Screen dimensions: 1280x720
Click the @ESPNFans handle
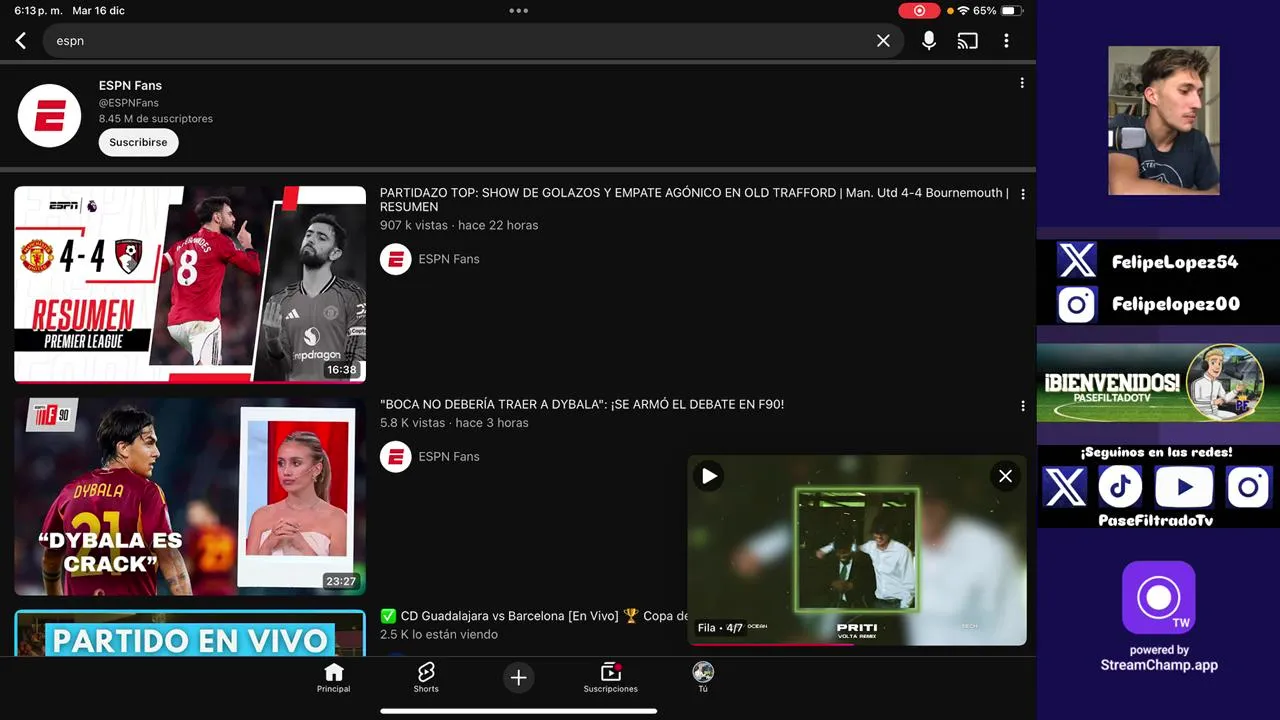click(128, 103)
